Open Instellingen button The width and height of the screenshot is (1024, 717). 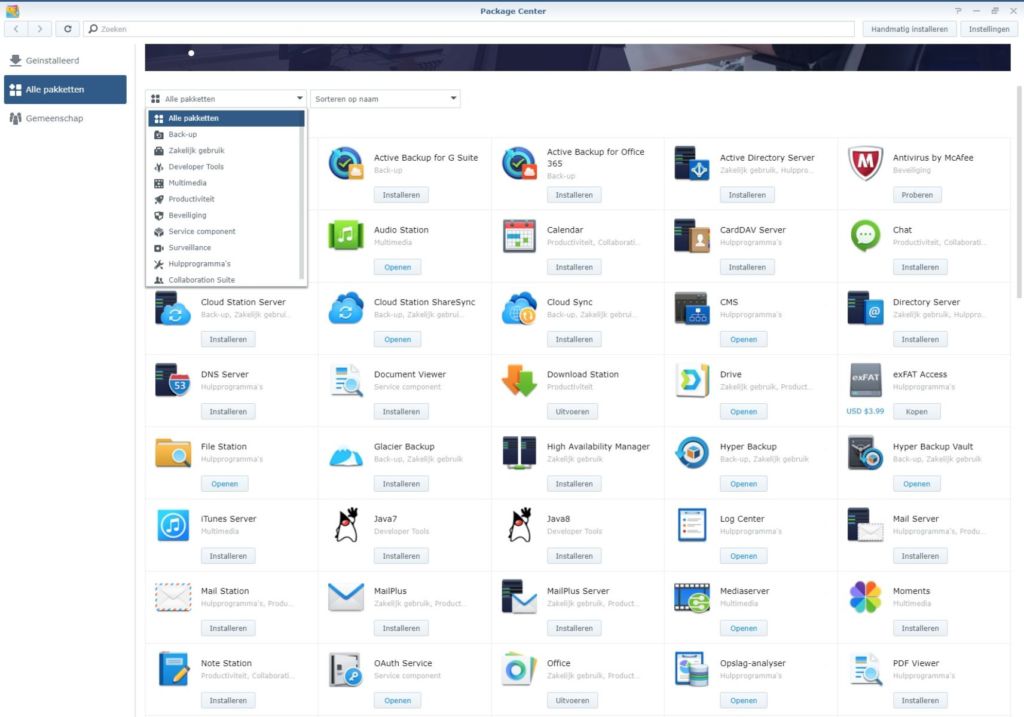(989, 29)
